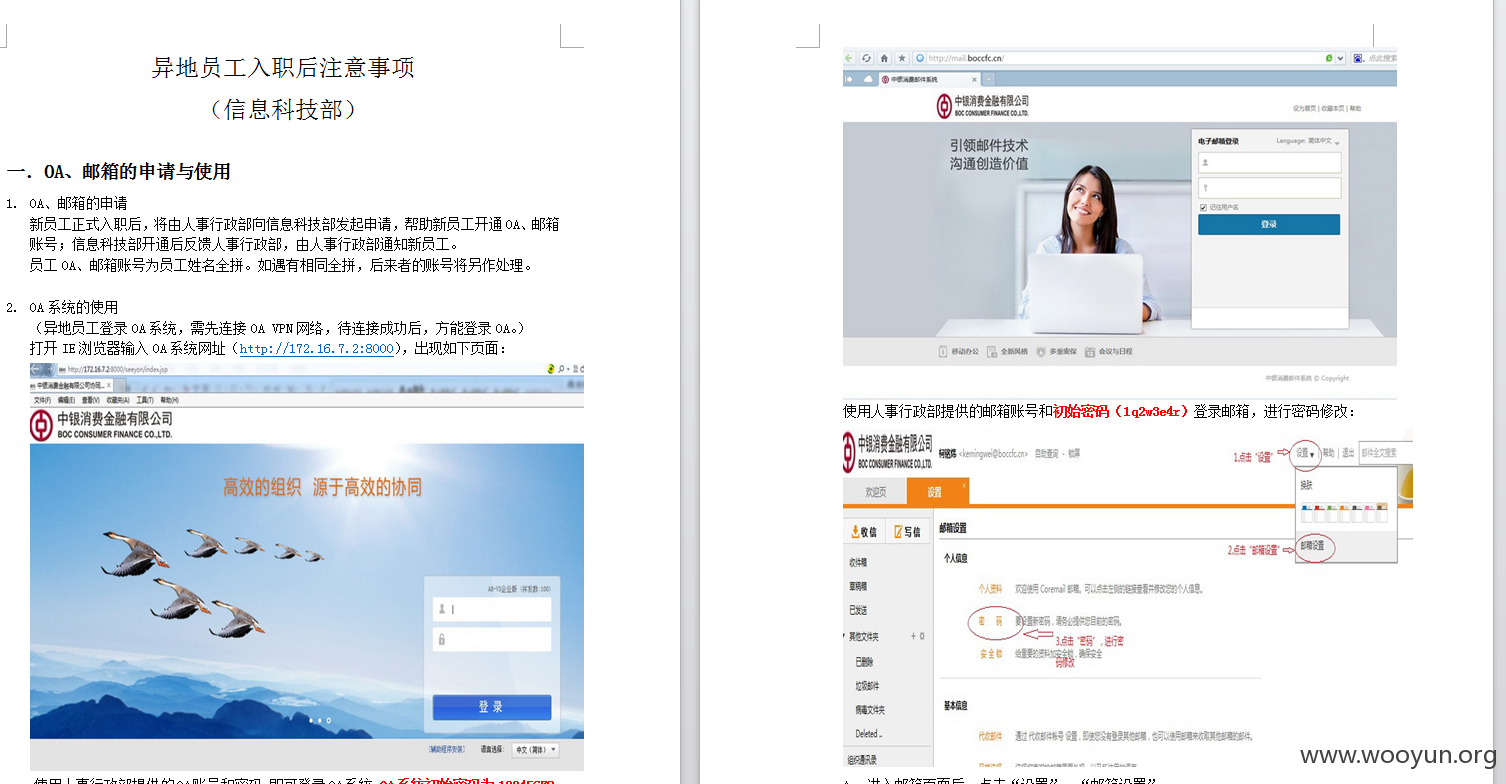Image resolution: width=1506 pixels, height=784 pixels.
Task: Open the 设置 dropdown in the mailbox header
Action: coord(1305,454)
